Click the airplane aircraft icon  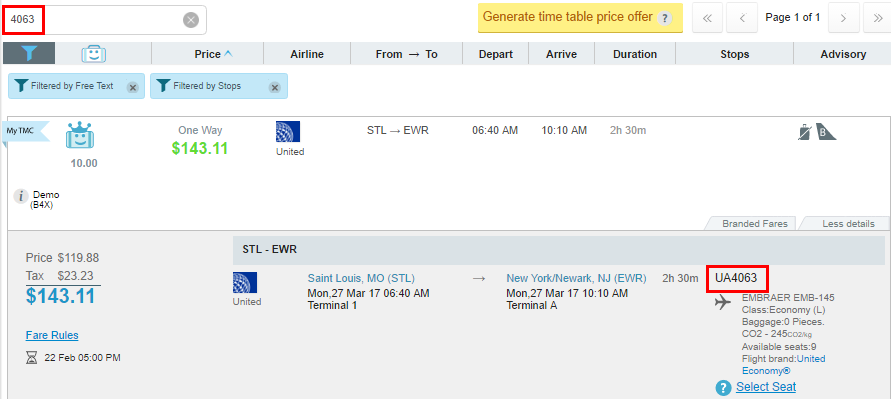pos(723,302)
